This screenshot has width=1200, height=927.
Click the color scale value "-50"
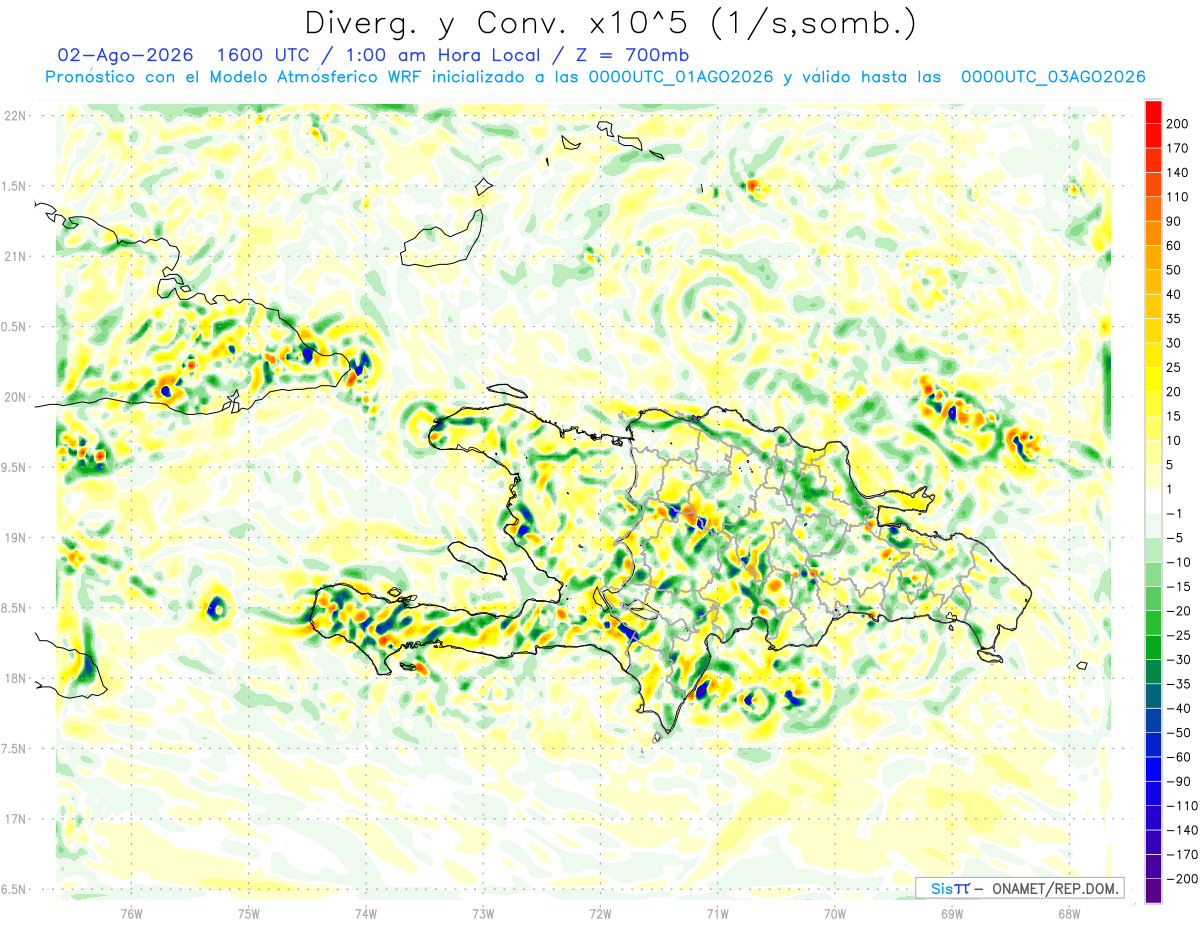tap(1178, 732)
